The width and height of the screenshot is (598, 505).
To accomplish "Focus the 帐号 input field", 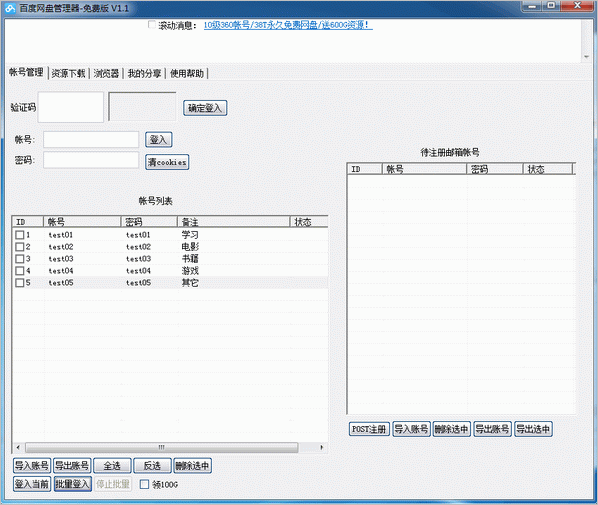I will [x=91, y=140].
